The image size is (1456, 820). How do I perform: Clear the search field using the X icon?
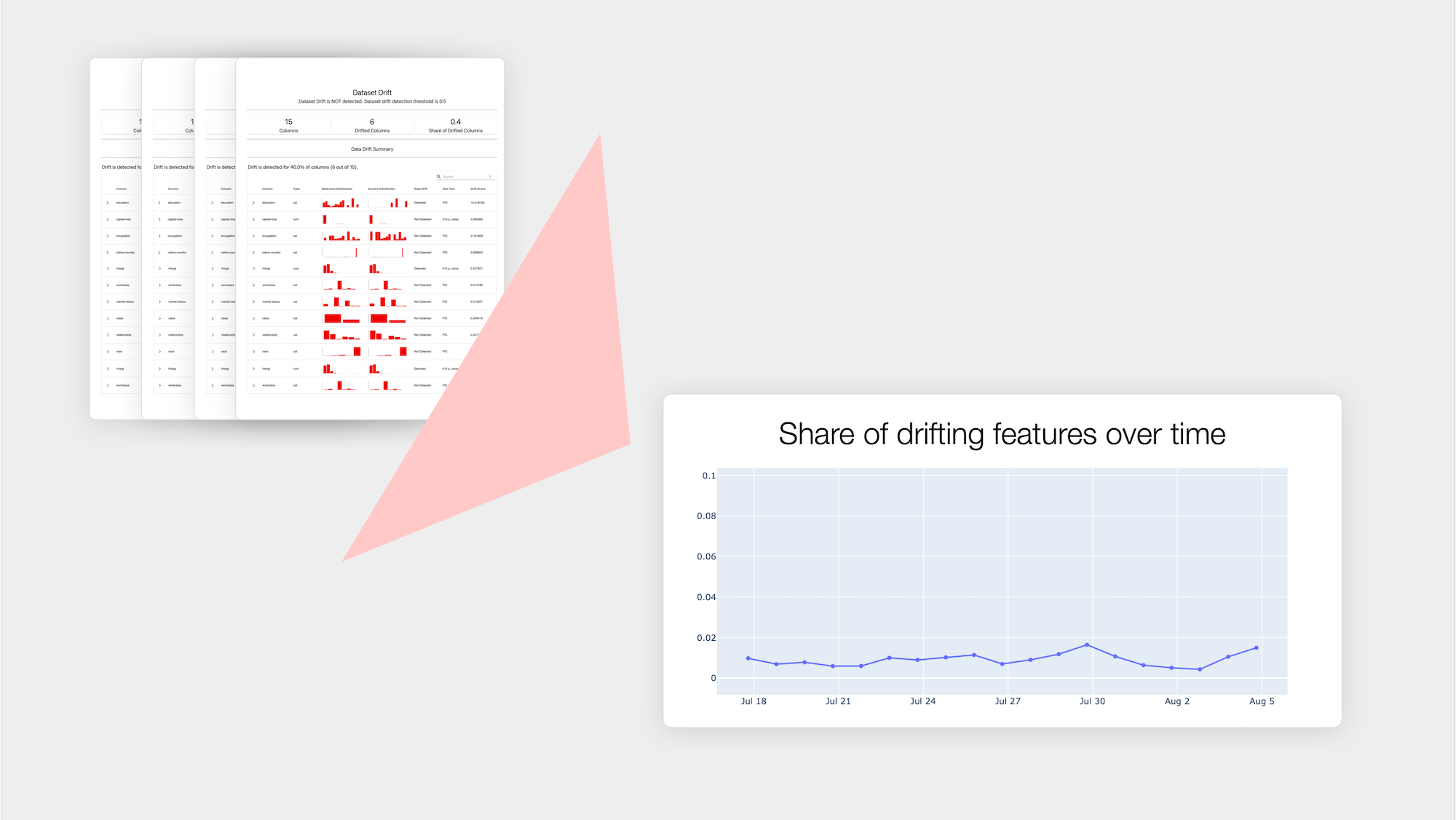(490, 177)
